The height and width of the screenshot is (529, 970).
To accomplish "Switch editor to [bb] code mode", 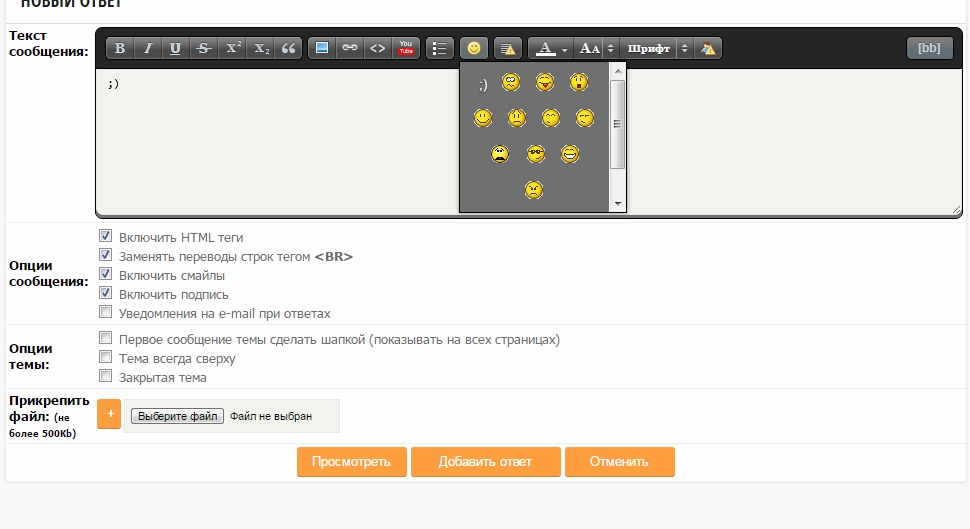I will point(929,48).
